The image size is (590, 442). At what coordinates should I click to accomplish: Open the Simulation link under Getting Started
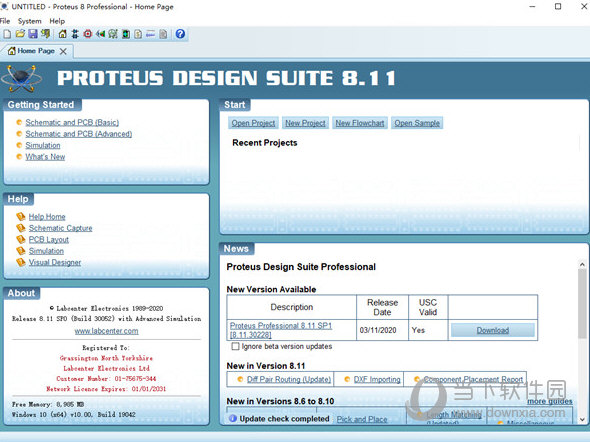43,145
